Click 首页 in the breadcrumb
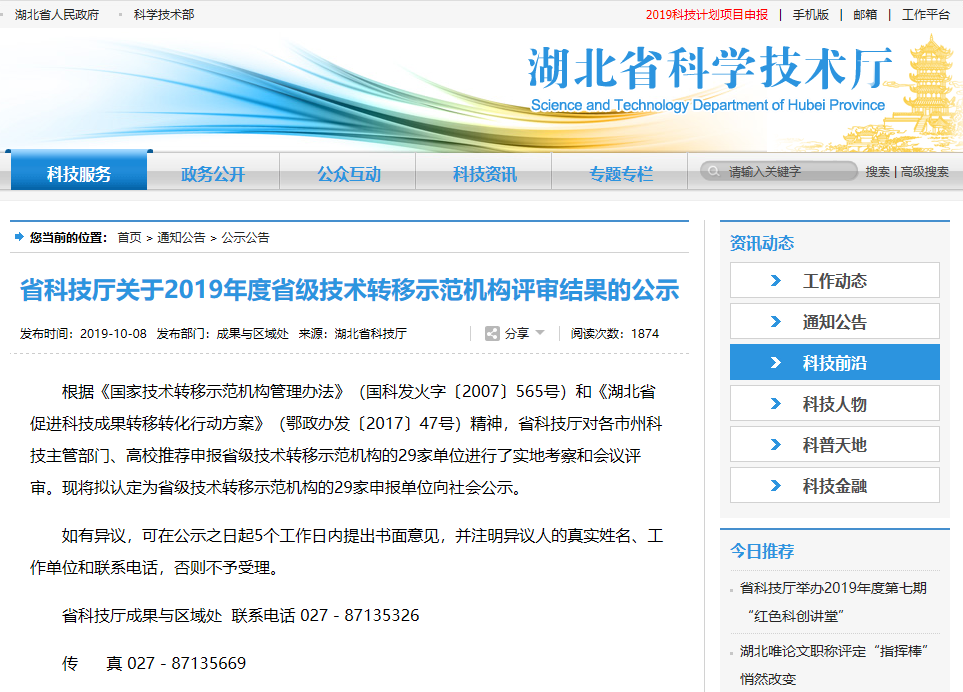Image resolution: width=963 pixels, height=692 pixels. pyautogui.click(x=129, y=238)
